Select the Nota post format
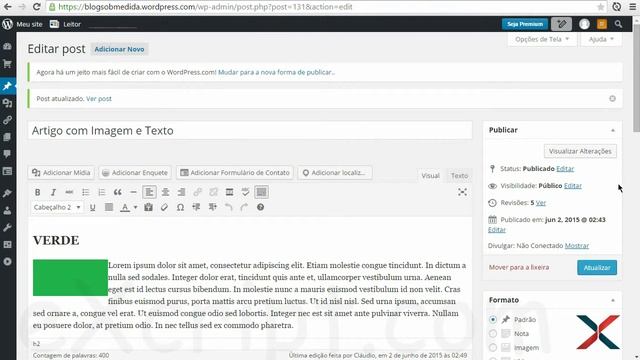The width and height of the screenshot is (640, 360). 493,333
